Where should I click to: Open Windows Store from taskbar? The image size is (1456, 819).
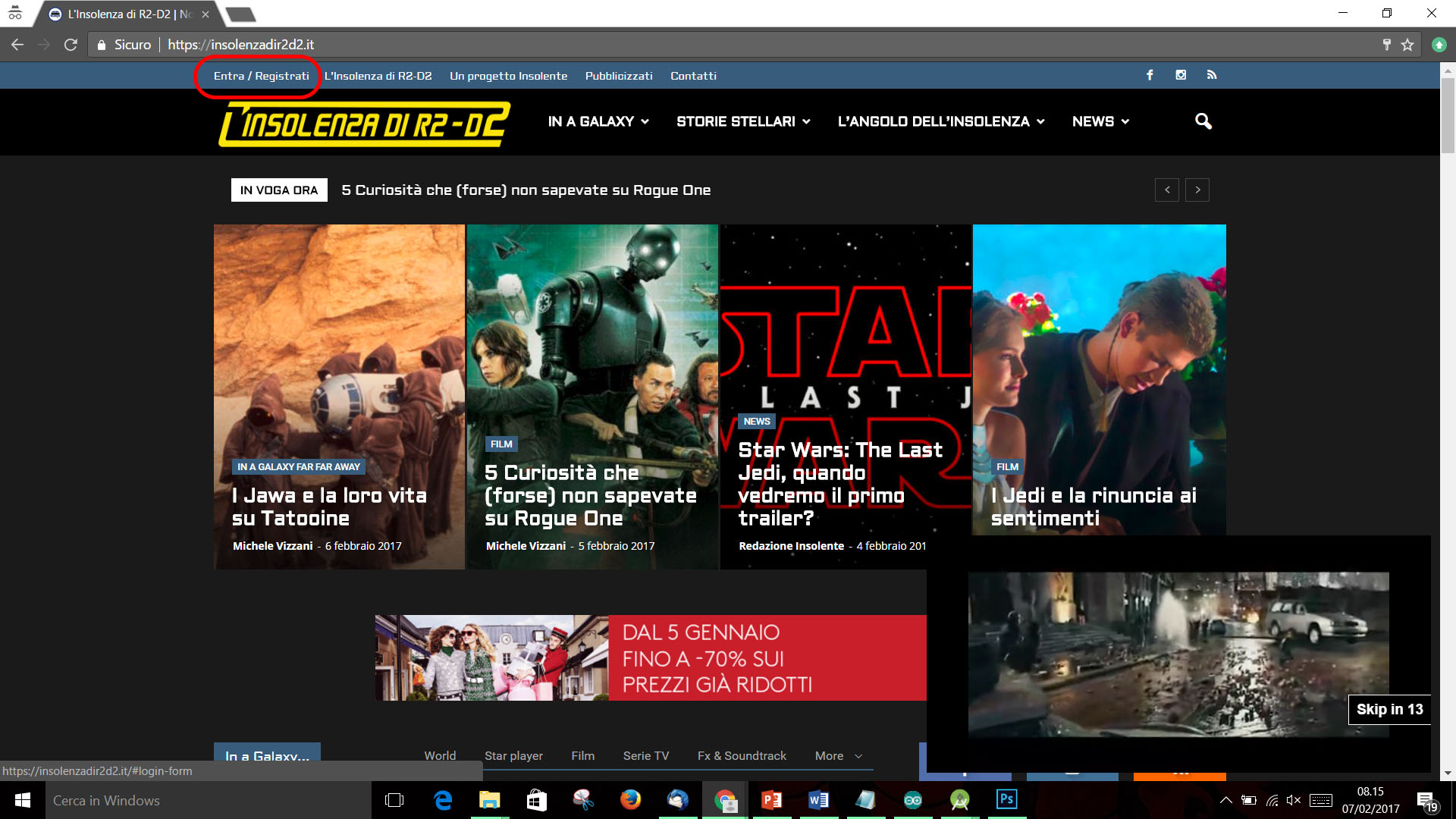537,800
